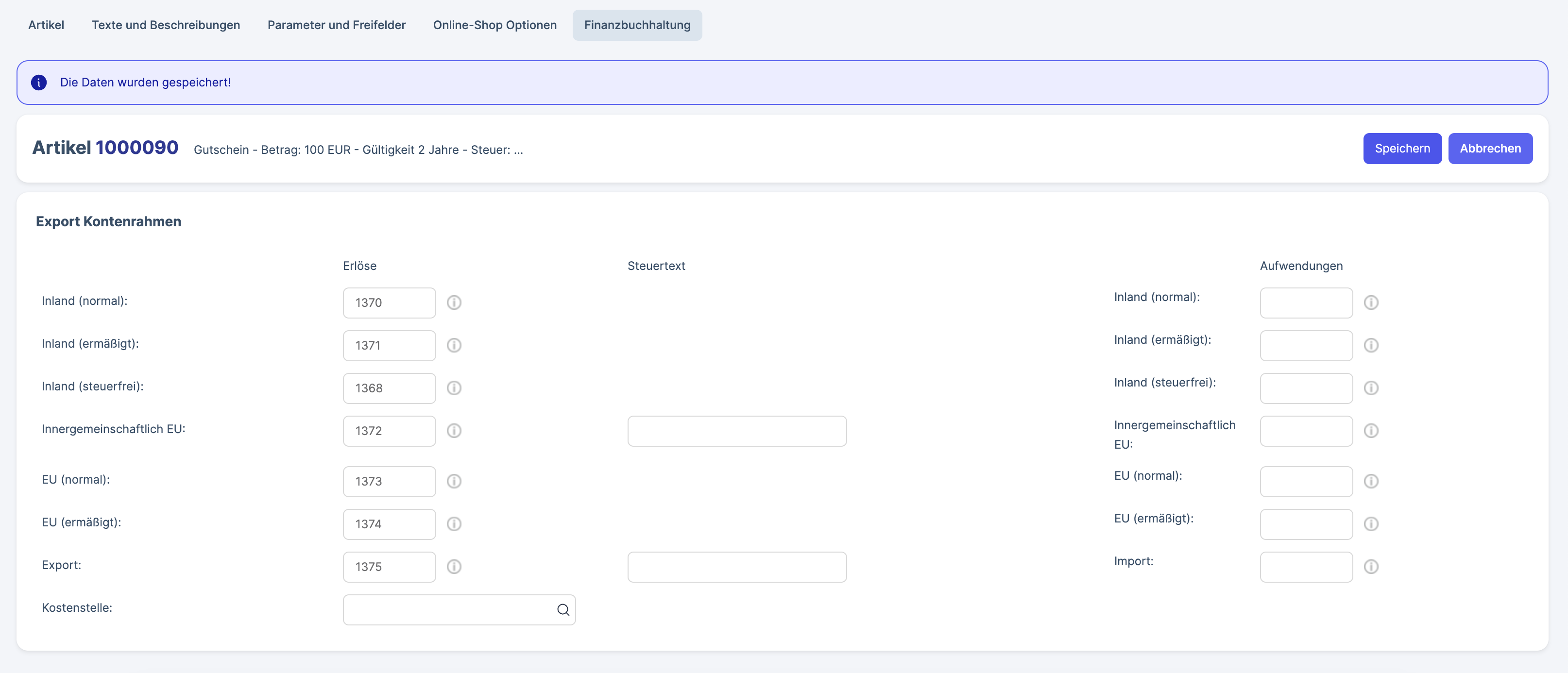Click info icon beside Erlöse field 1372

[x=454, y=431]
